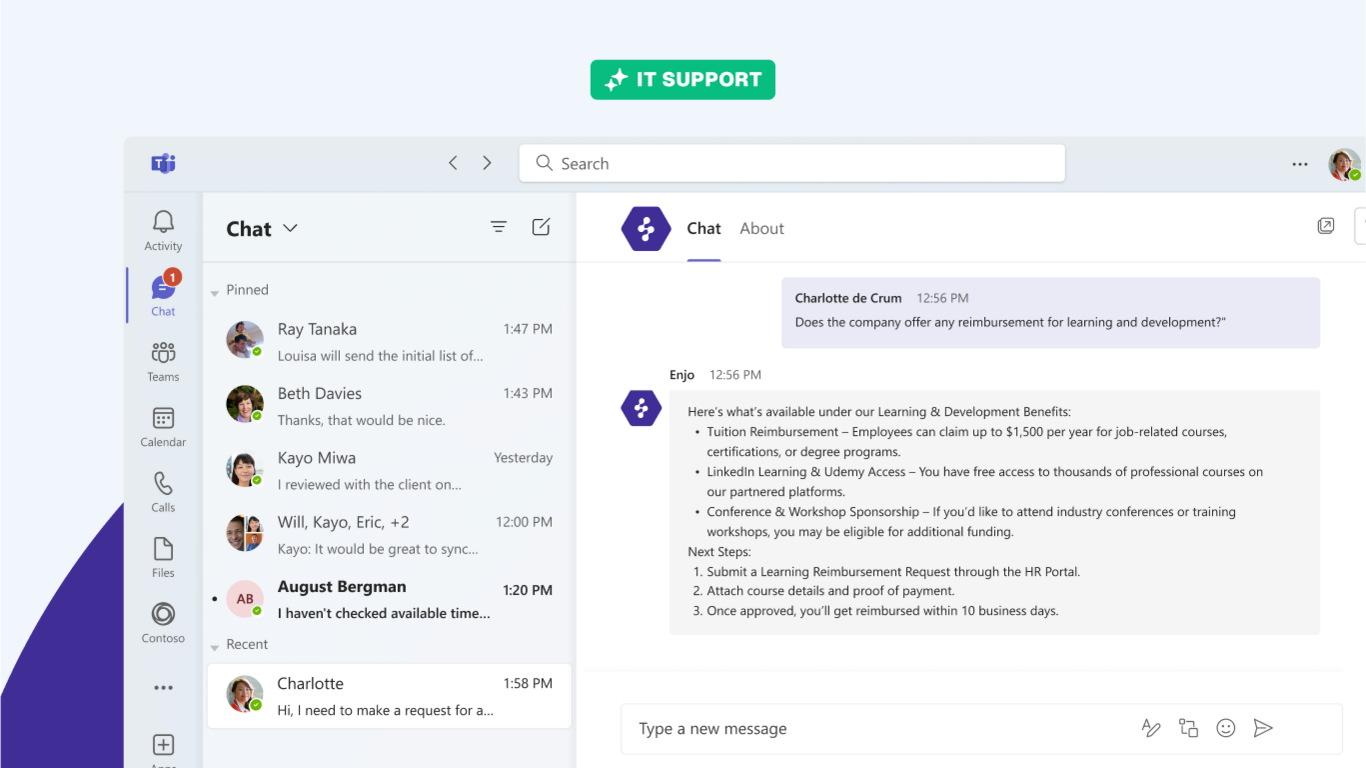Open the Files icon in sidebar

coord(163,549)
